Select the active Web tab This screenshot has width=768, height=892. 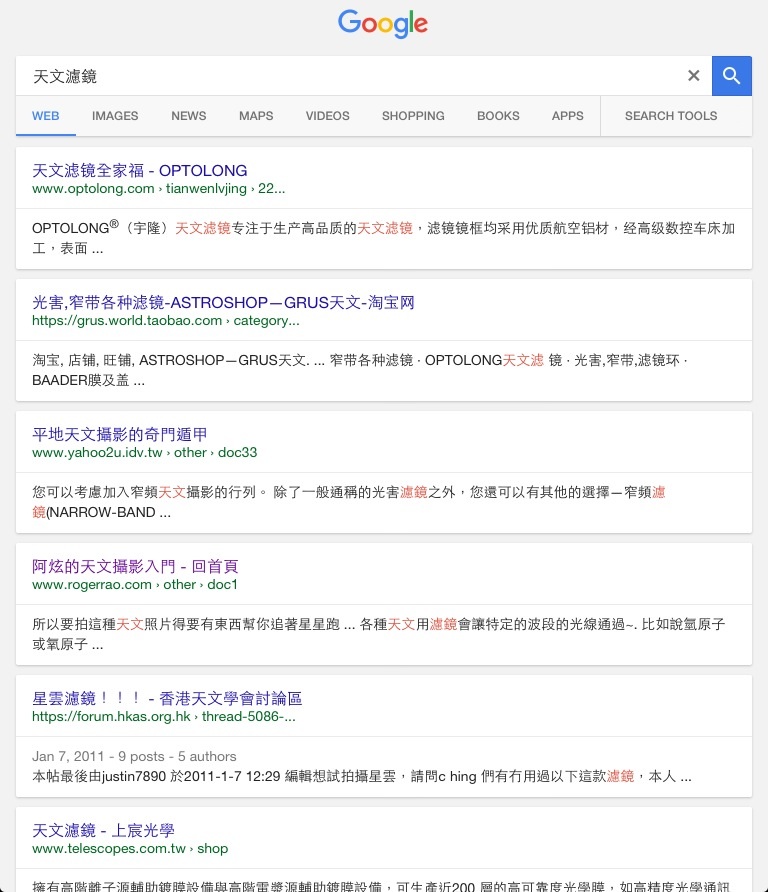(x=46, y=116)
